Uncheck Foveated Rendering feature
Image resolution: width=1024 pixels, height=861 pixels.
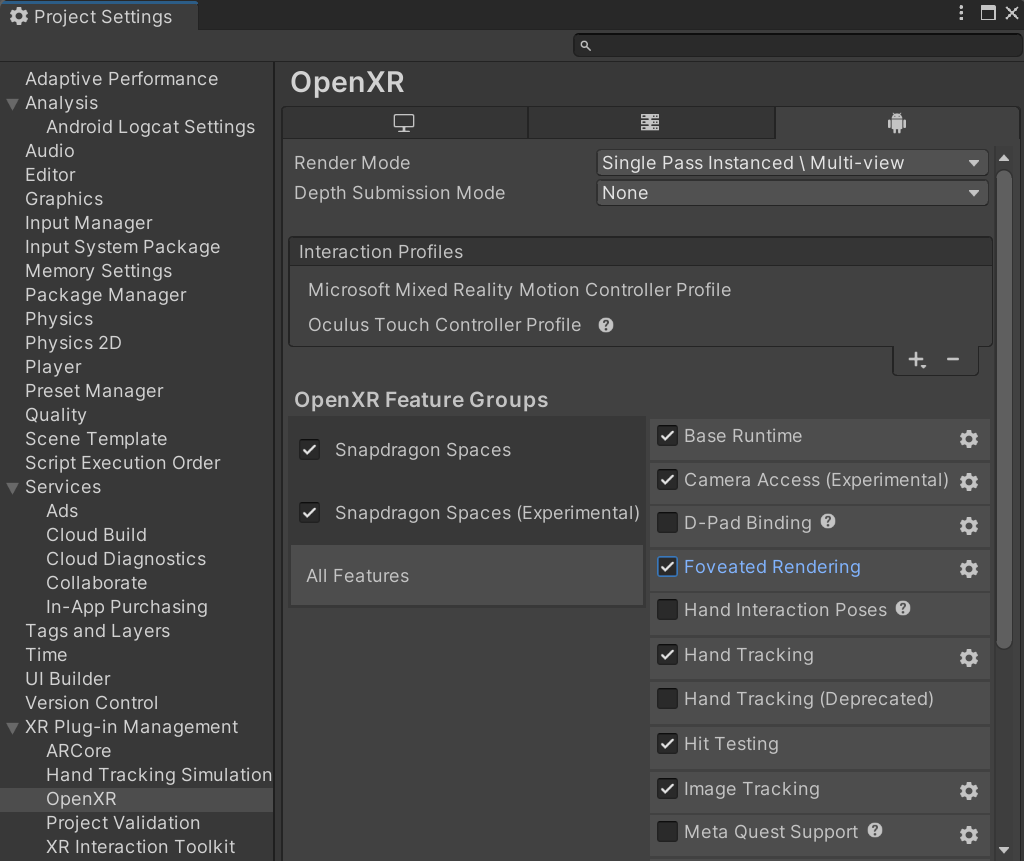[667, 566]
